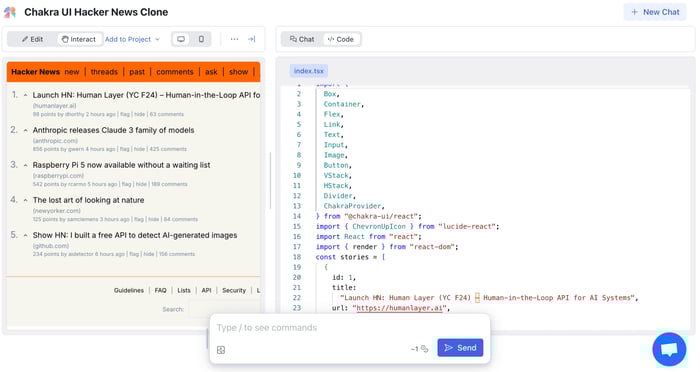
Task: Toggle Interact mode on the preview
Action: pyautogui.click(x=79, y=39)
